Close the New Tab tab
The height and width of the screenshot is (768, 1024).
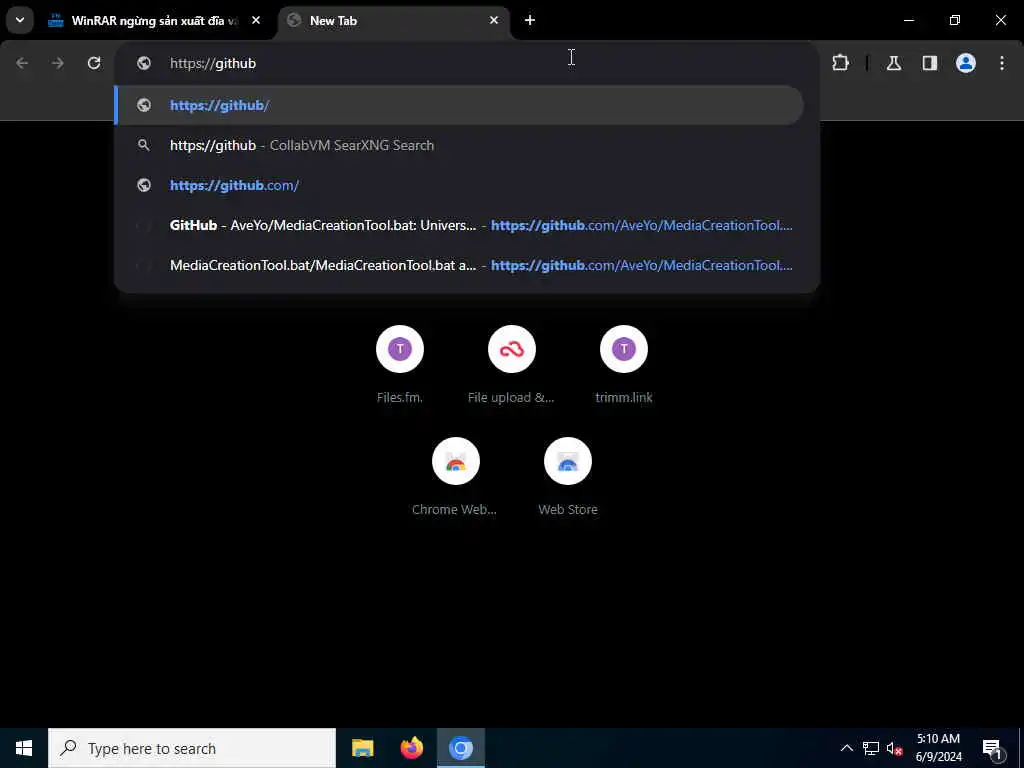(494, 20)
